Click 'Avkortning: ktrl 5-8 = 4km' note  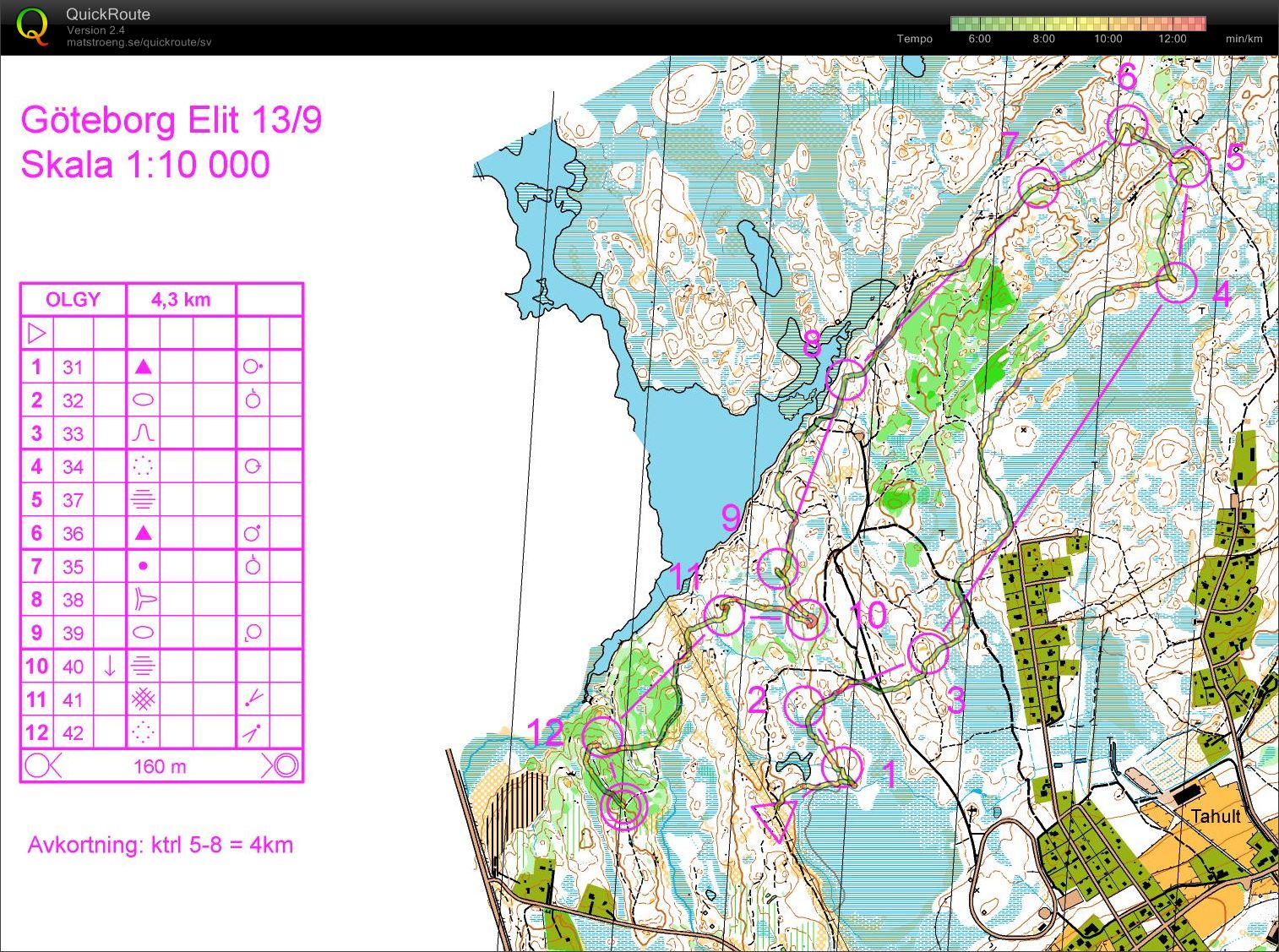160,845
